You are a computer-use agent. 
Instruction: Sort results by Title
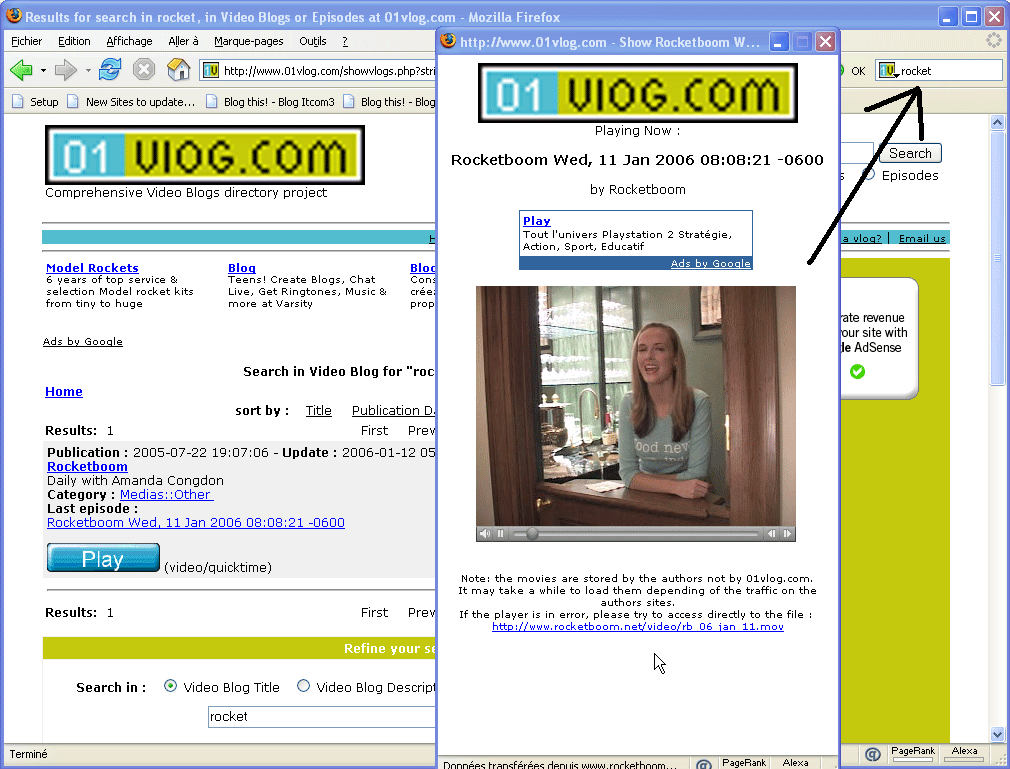[318, 410]
